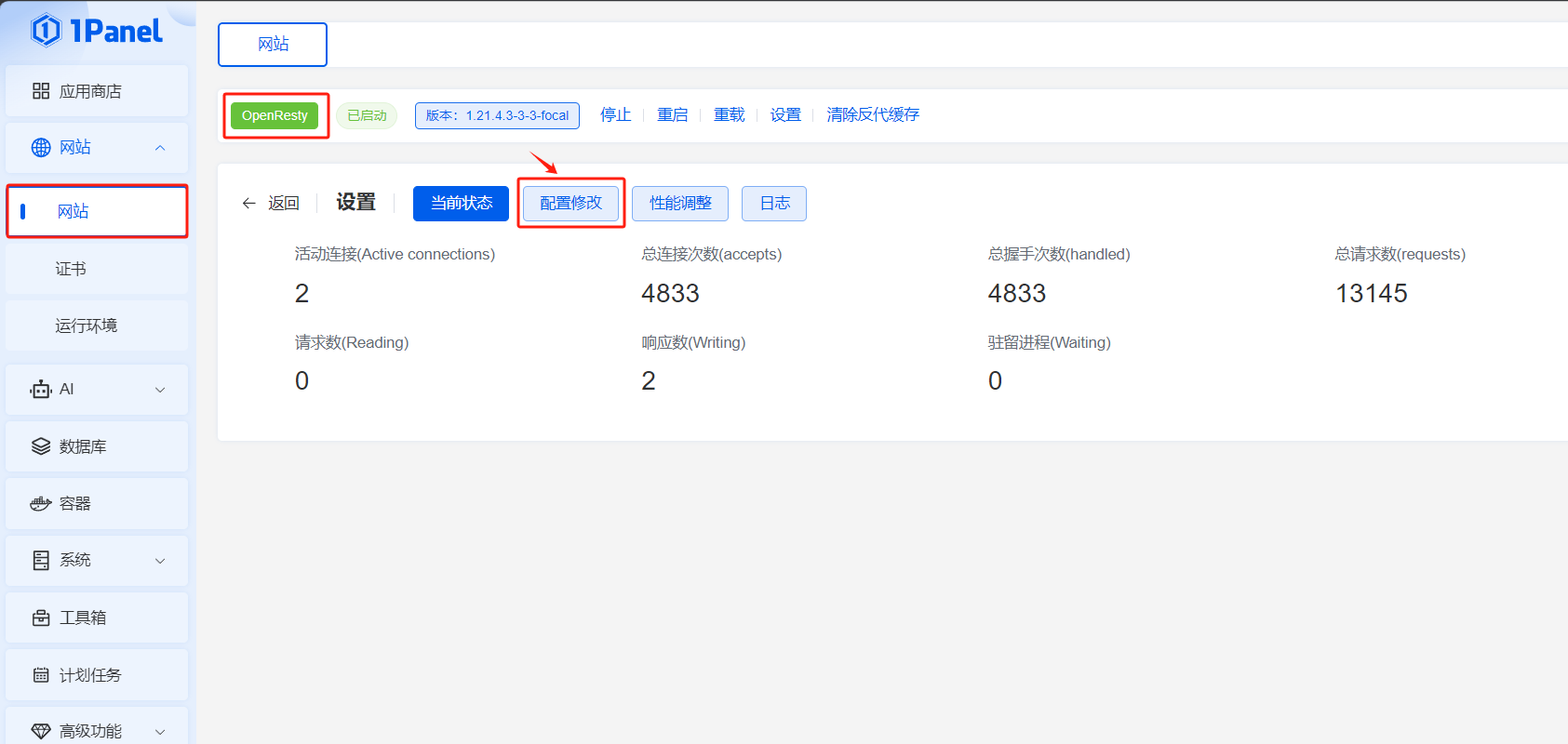
Task: Switch to the 当前状态 tab
Action: click(x=461, y=204)
